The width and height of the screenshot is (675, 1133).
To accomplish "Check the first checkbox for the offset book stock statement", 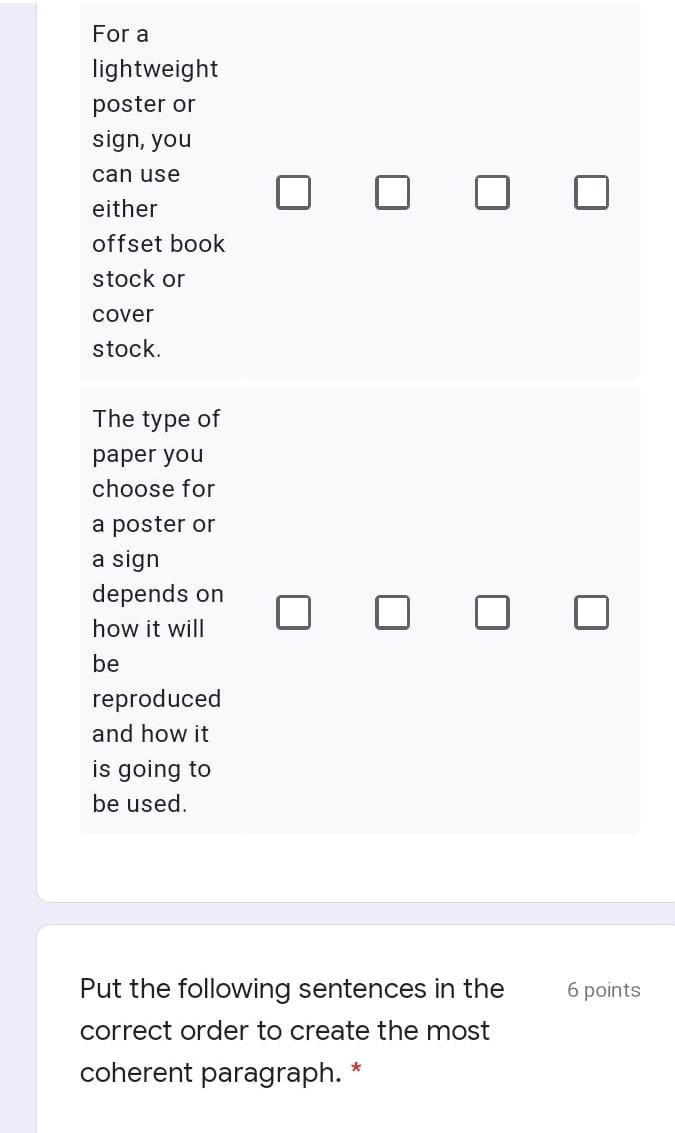I will pos(294,192).
